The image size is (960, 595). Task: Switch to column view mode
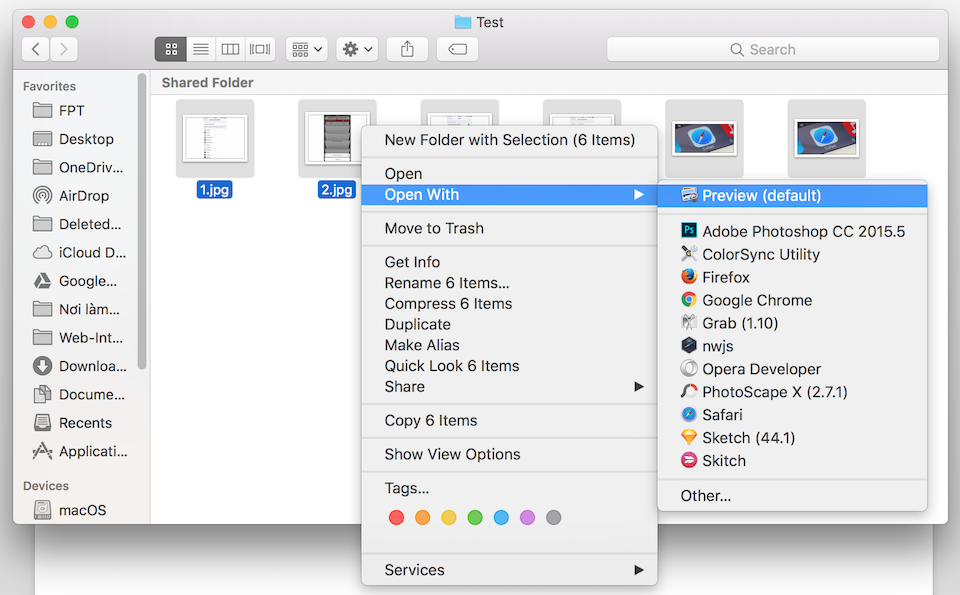(230, 48)
